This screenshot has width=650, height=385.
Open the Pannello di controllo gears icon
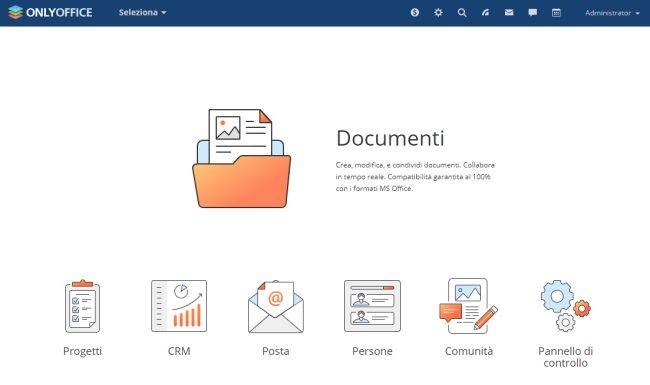pos(565,306)
